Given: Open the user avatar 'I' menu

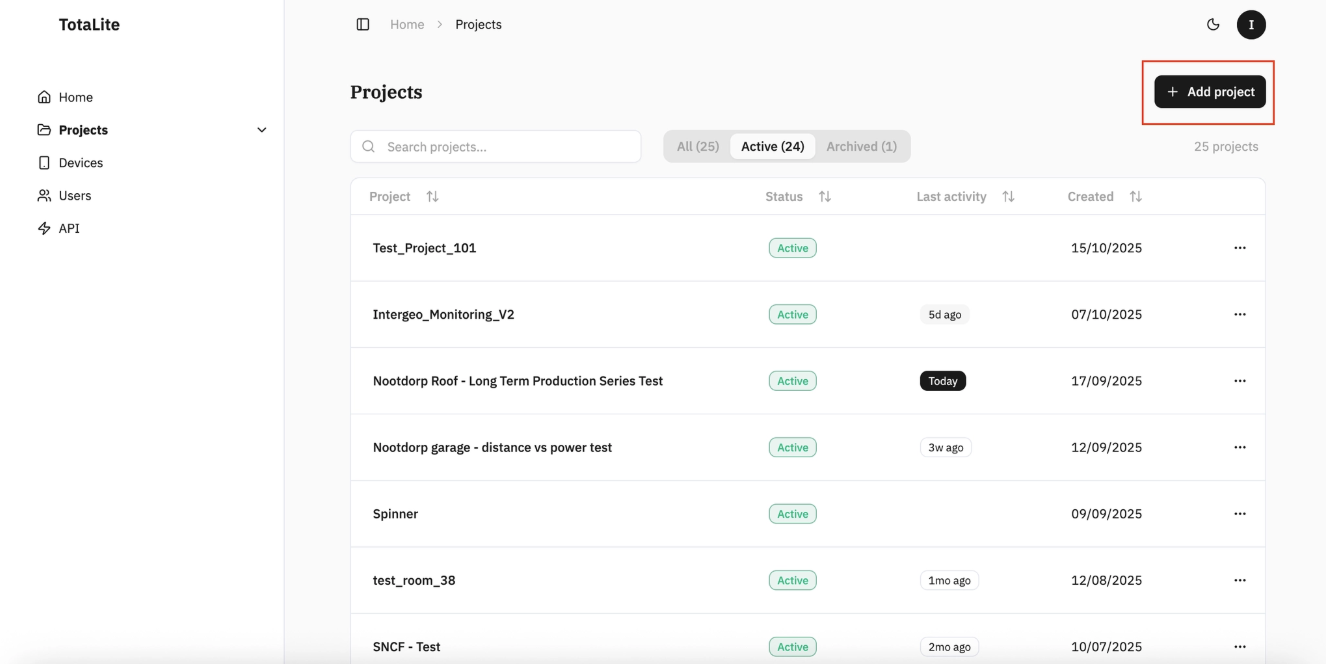Looking at the screenshot, I should [1251, 24].
